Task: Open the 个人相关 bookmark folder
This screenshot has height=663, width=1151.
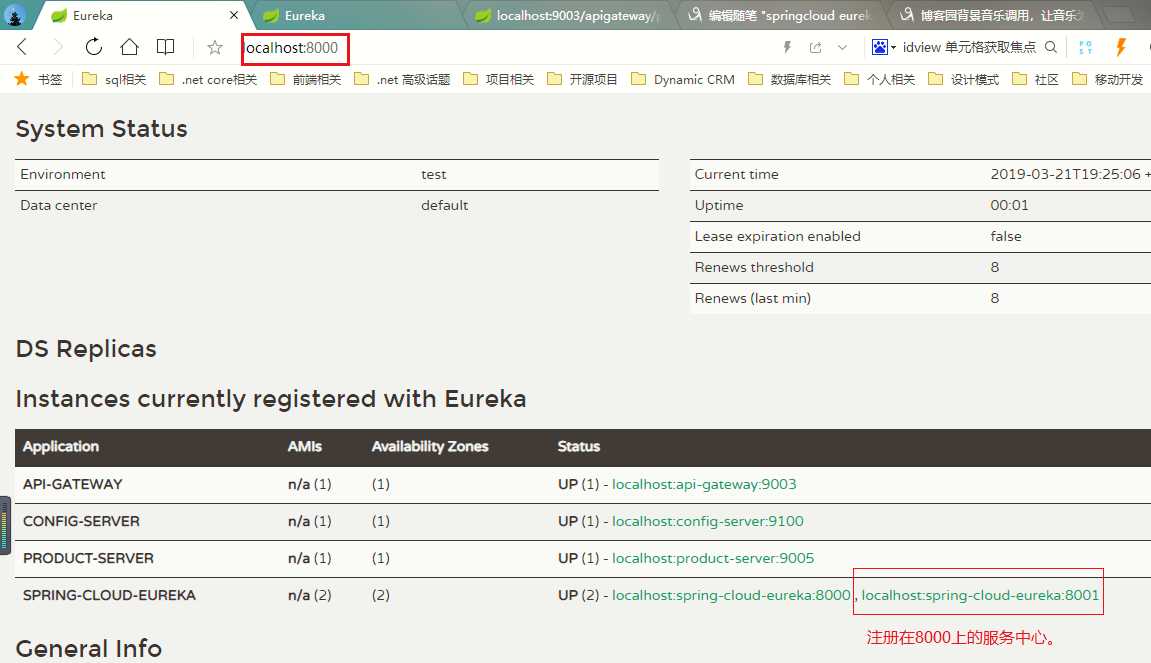Action: (879, 79)
